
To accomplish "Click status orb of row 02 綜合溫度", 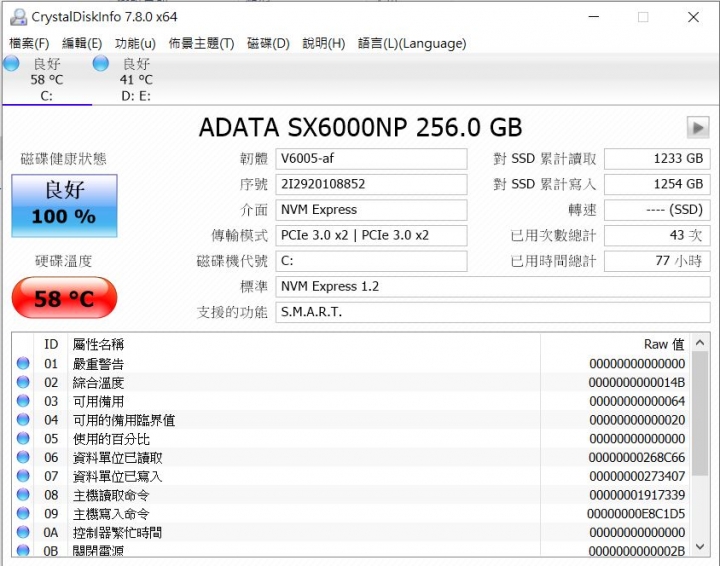I will pos(23,382).
